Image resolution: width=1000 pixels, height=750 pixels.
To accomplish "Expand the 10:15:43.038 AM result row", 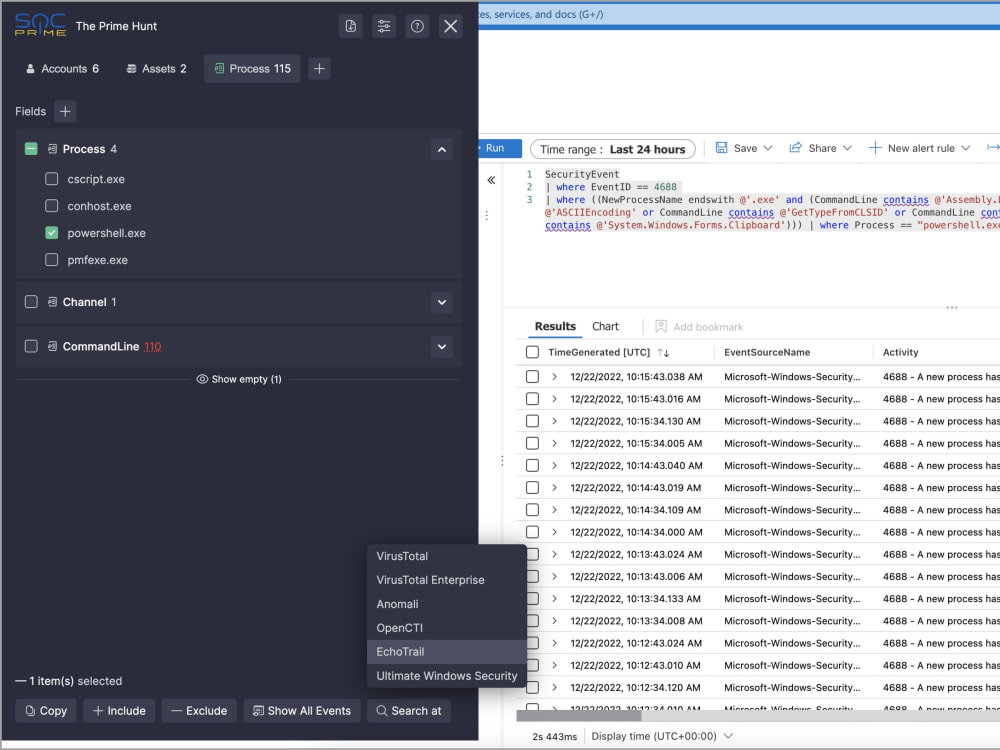I will 554,377.
